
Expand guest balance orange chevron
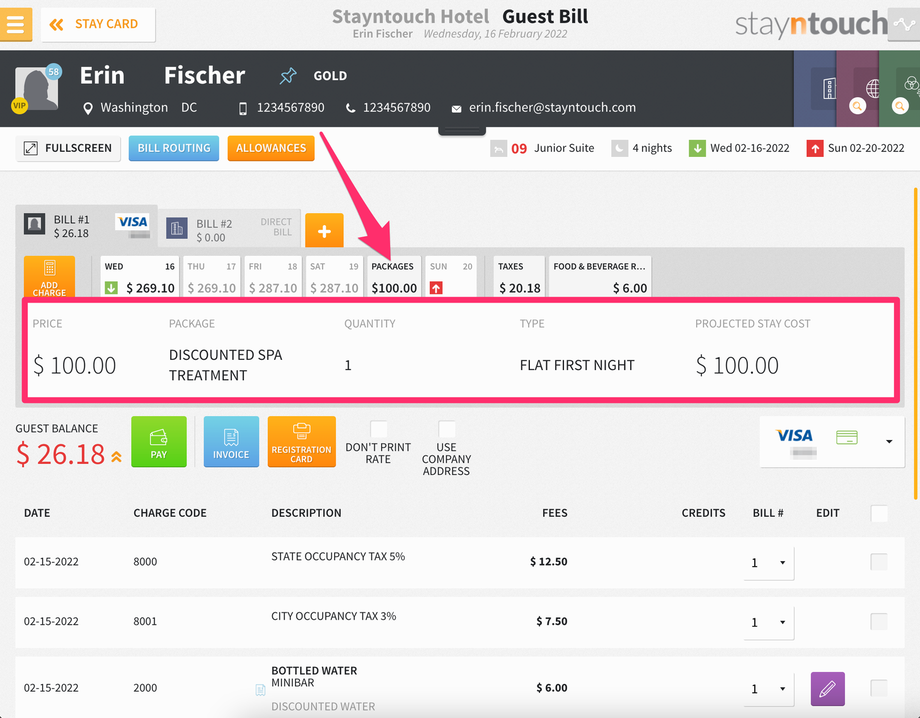pyautogui.click(x=117, y=457)
